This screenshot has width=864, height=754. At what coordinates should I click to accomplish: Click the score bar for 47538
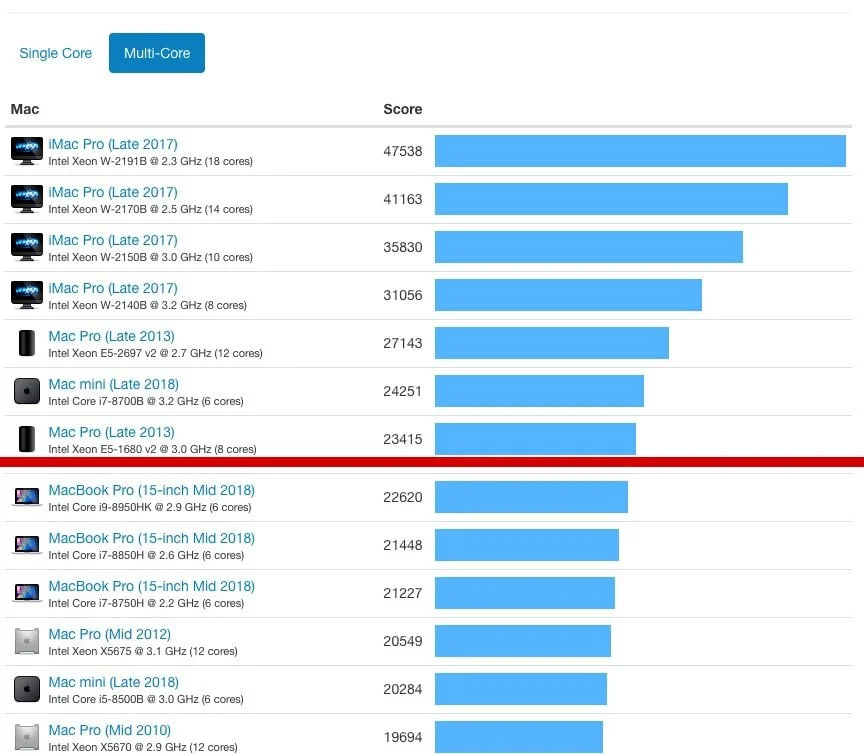point(640,151)
